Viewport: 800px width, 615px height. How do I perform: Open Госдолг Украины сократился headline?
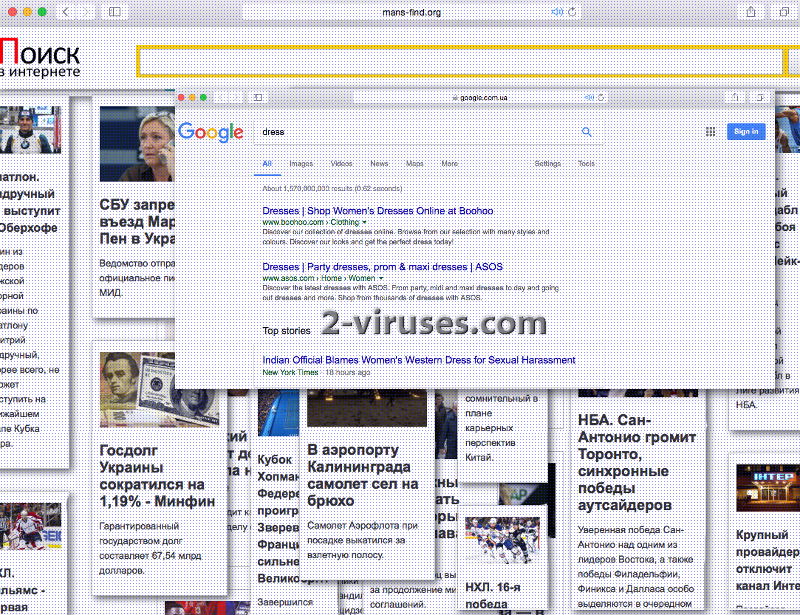pyautogui.click(x=157, y=476)
